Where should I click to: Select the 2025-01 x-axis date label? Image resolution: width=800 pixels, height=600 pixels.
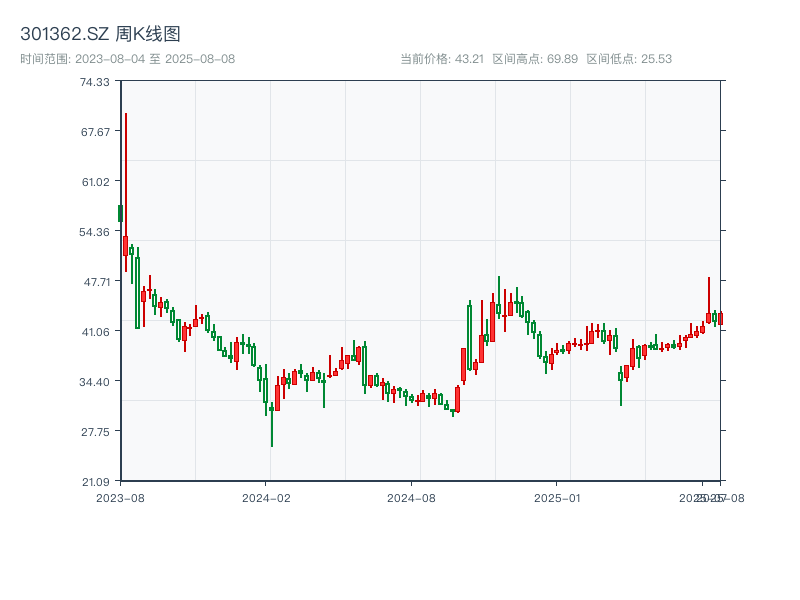tap(558, 497)
